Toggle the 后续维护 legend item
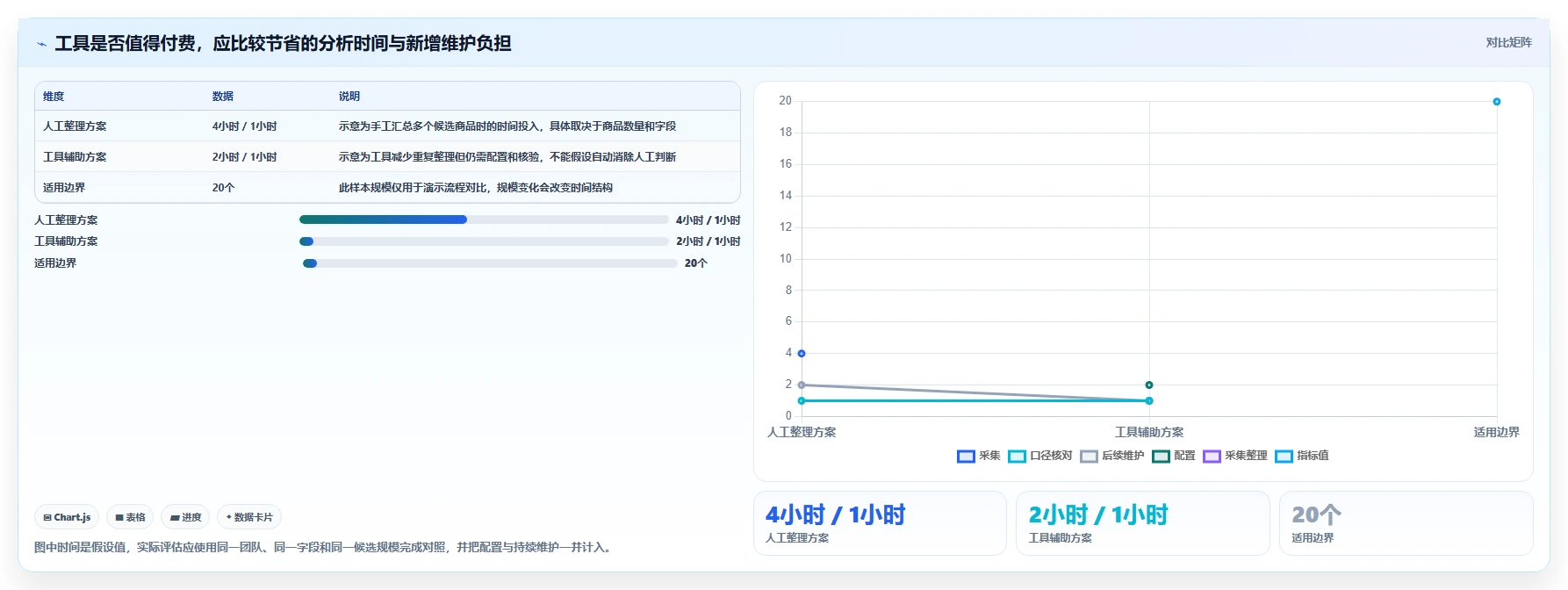Image resolution: width=1568 pixels, height=590 pixels. [x=1112, y=456]
